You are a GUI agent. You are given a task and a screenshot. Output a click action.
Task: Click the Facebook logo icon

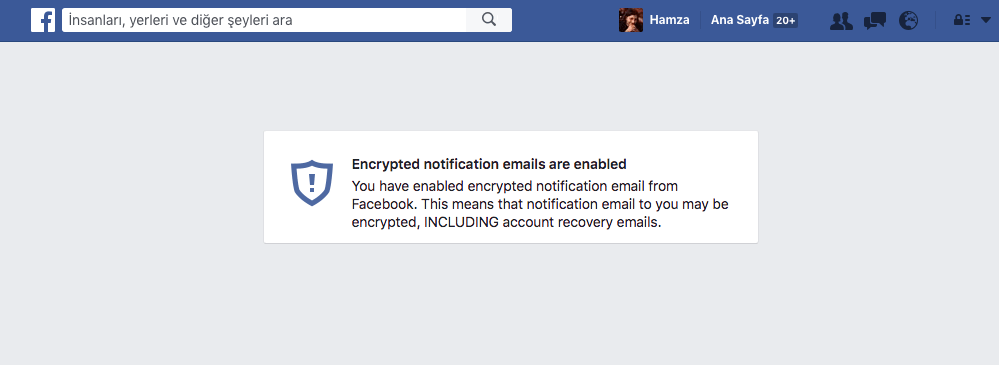pos(43,20)
